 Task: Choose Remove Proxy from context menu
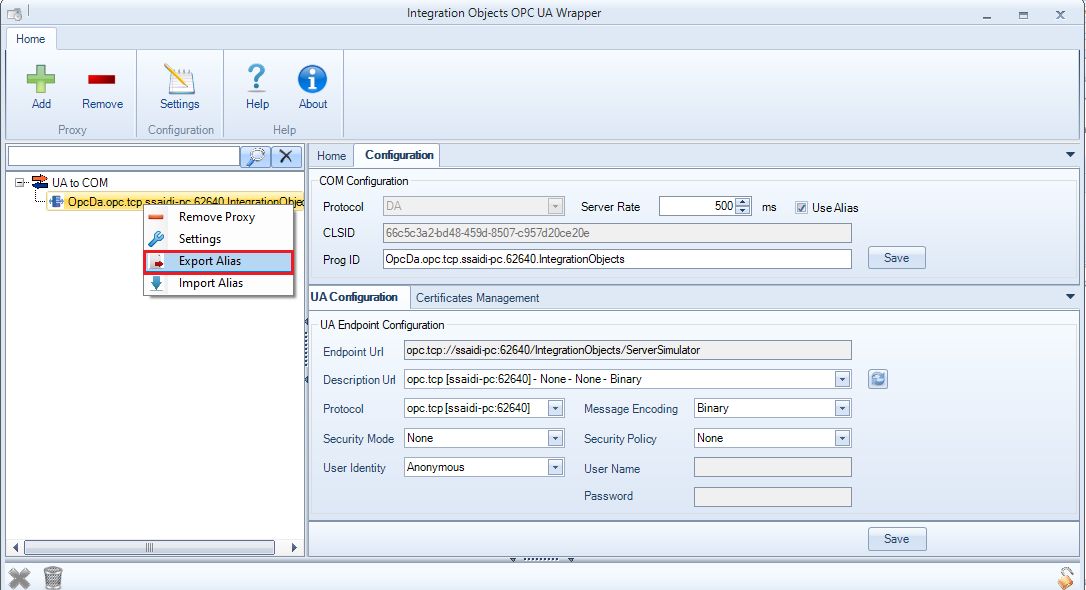[218, 217]
